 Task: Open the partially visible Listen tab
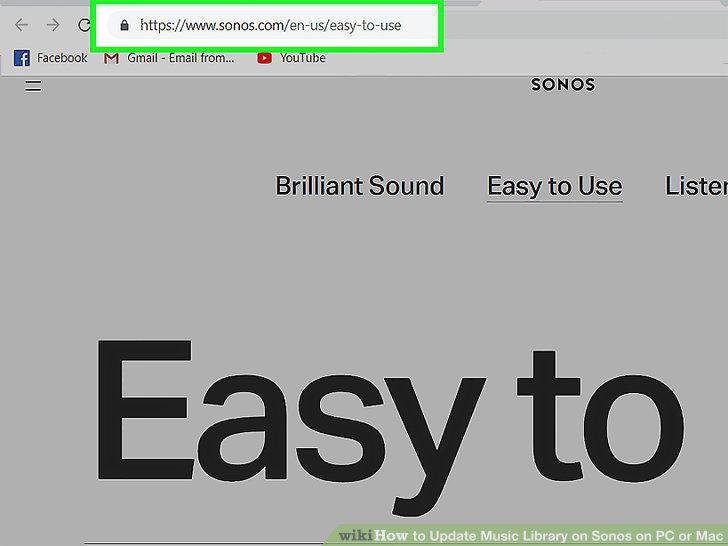(x=696, y=186)
